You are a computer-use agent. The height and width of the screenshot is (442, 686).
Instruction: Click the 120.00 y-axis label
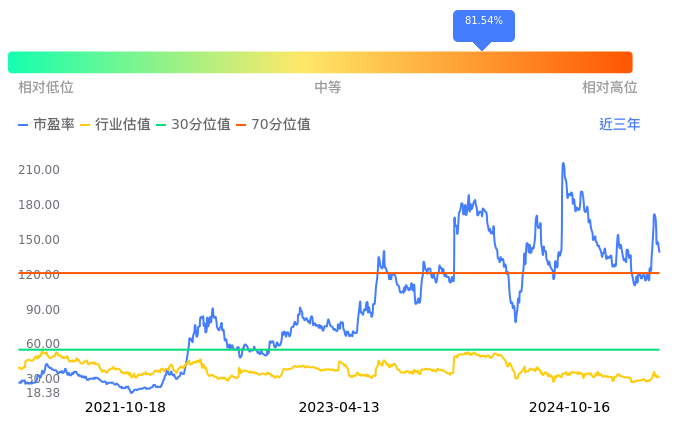[40, 275]
